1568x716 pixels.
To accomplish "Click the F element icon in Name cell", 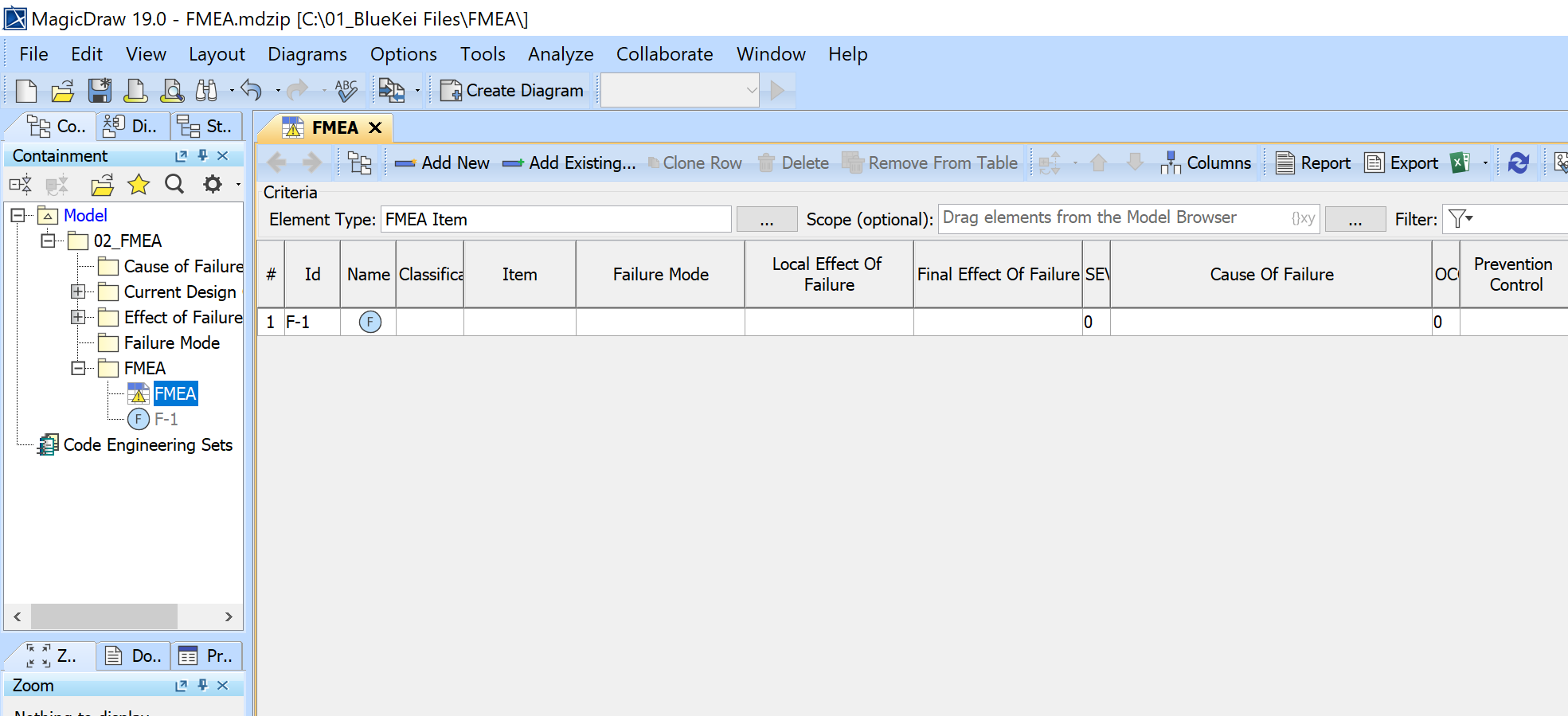I will [x=370, y=322].
